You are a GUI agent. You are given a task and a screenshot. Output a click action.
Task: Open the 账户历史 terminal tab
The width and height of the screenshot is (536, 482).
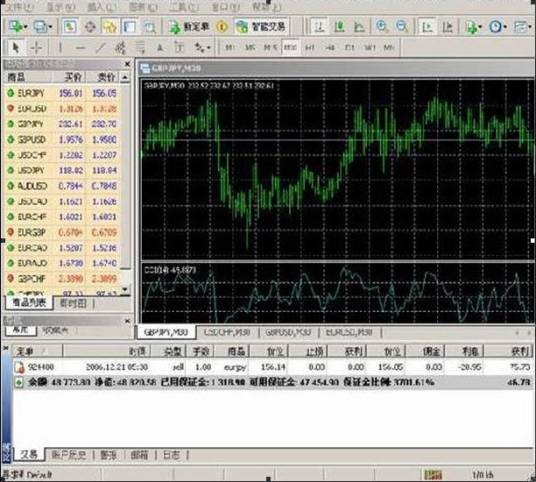[68, 455]
